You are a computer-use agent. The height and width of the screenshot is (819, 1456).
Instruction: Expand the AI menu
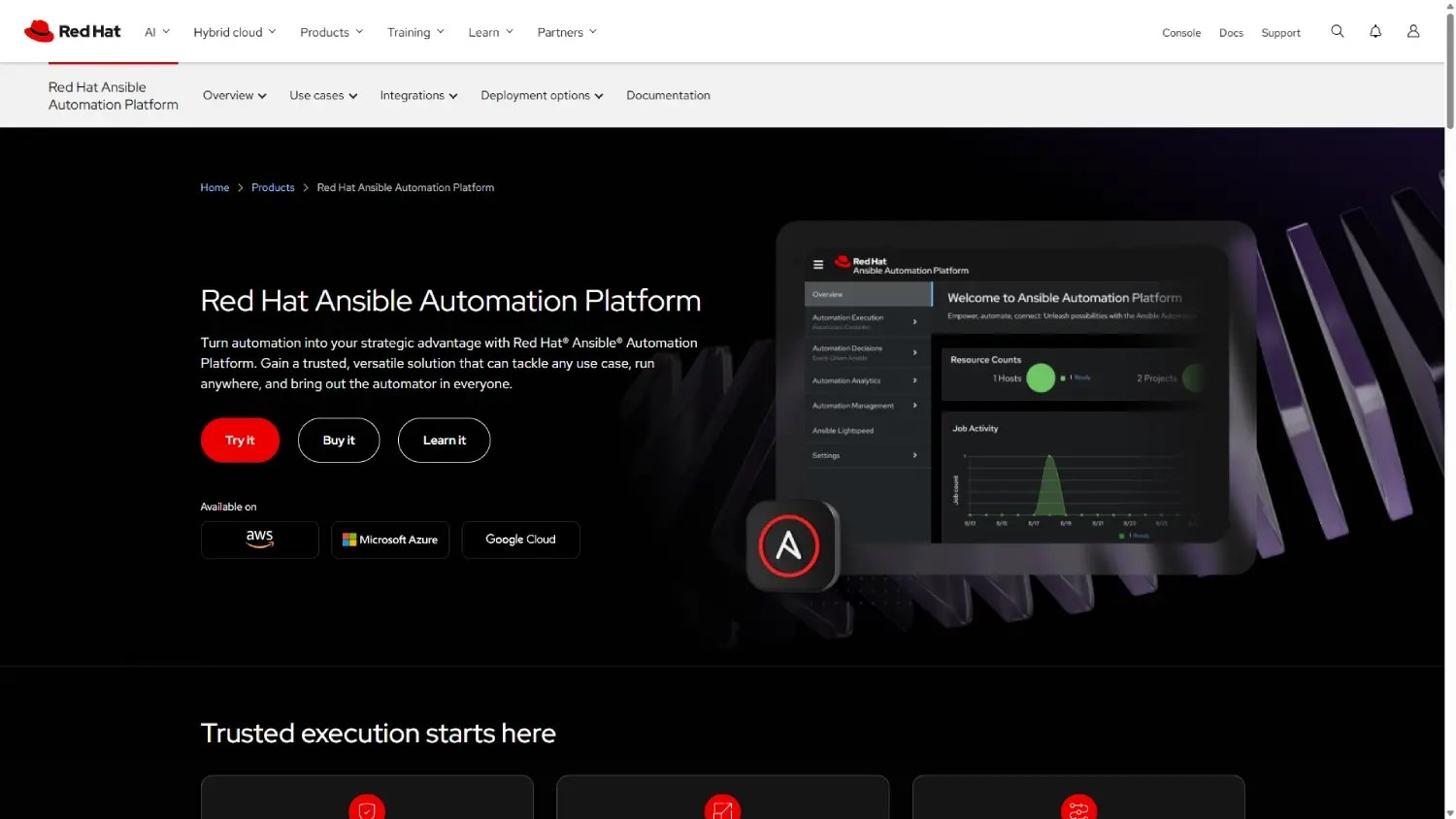pos(157,32)
